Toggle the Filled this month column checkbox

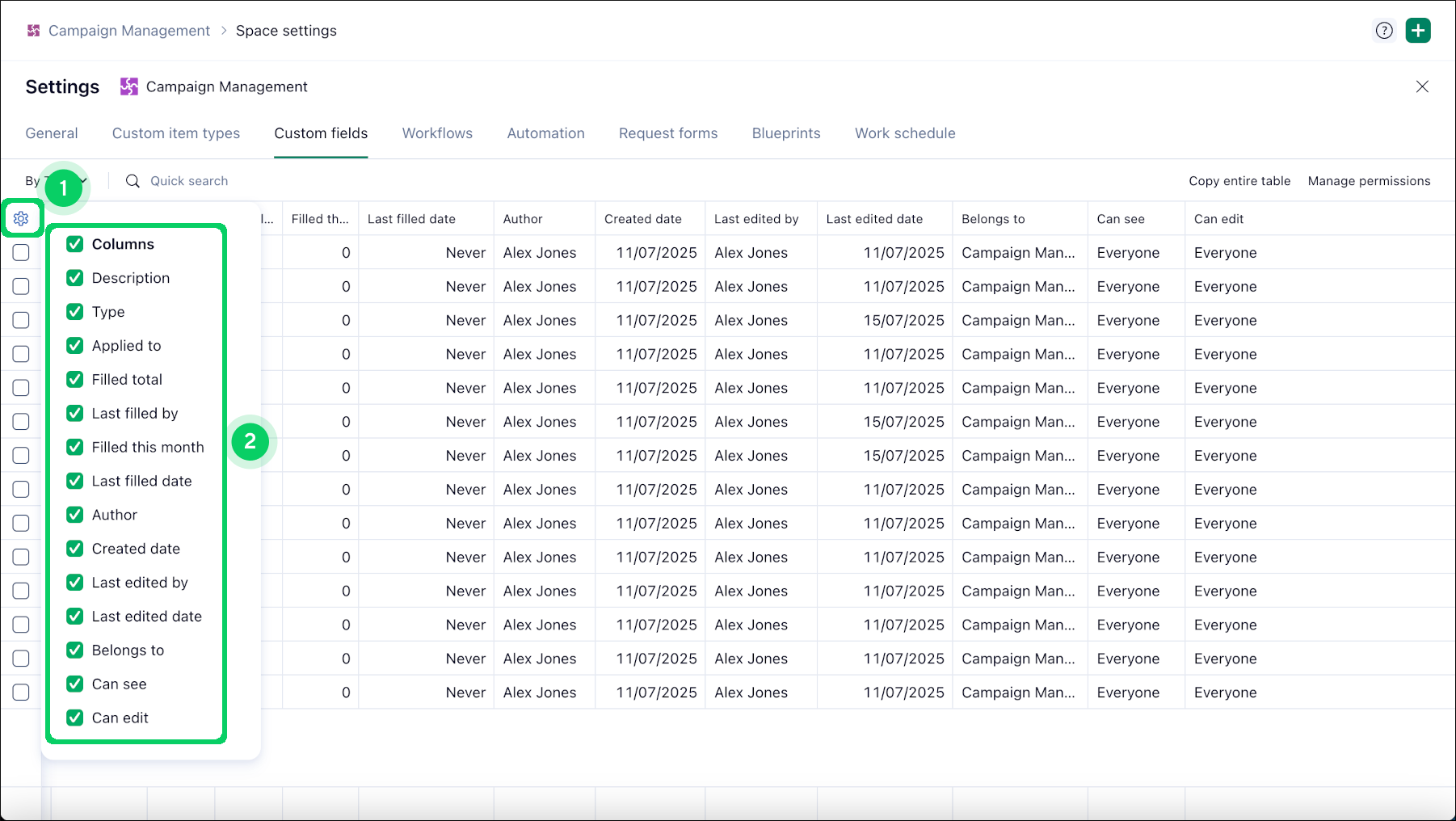[75, 447]
